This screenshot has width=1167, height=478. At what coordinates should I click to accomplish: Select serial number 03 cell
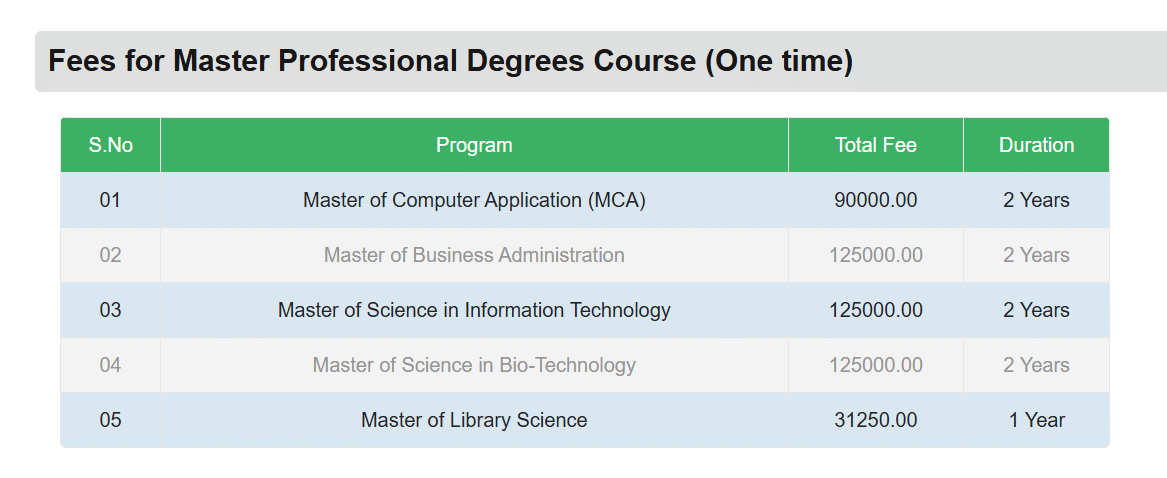[110, 310]
